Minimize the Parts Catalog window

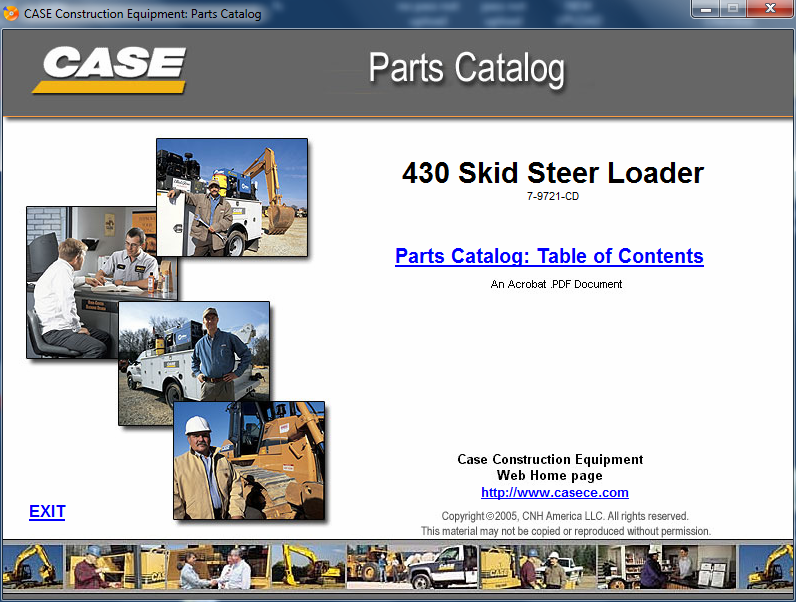[x=706, y=8]
